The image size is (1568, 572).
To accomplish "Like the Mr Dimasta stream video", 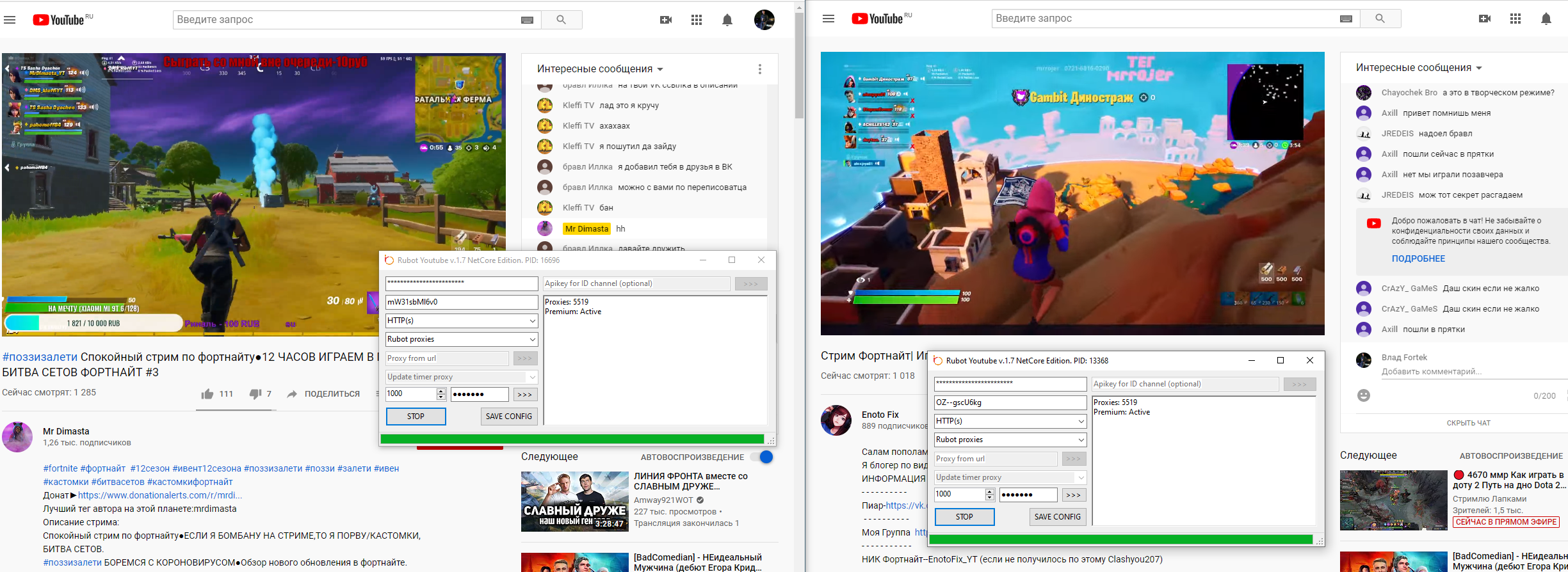I will [x=208, y=394].
